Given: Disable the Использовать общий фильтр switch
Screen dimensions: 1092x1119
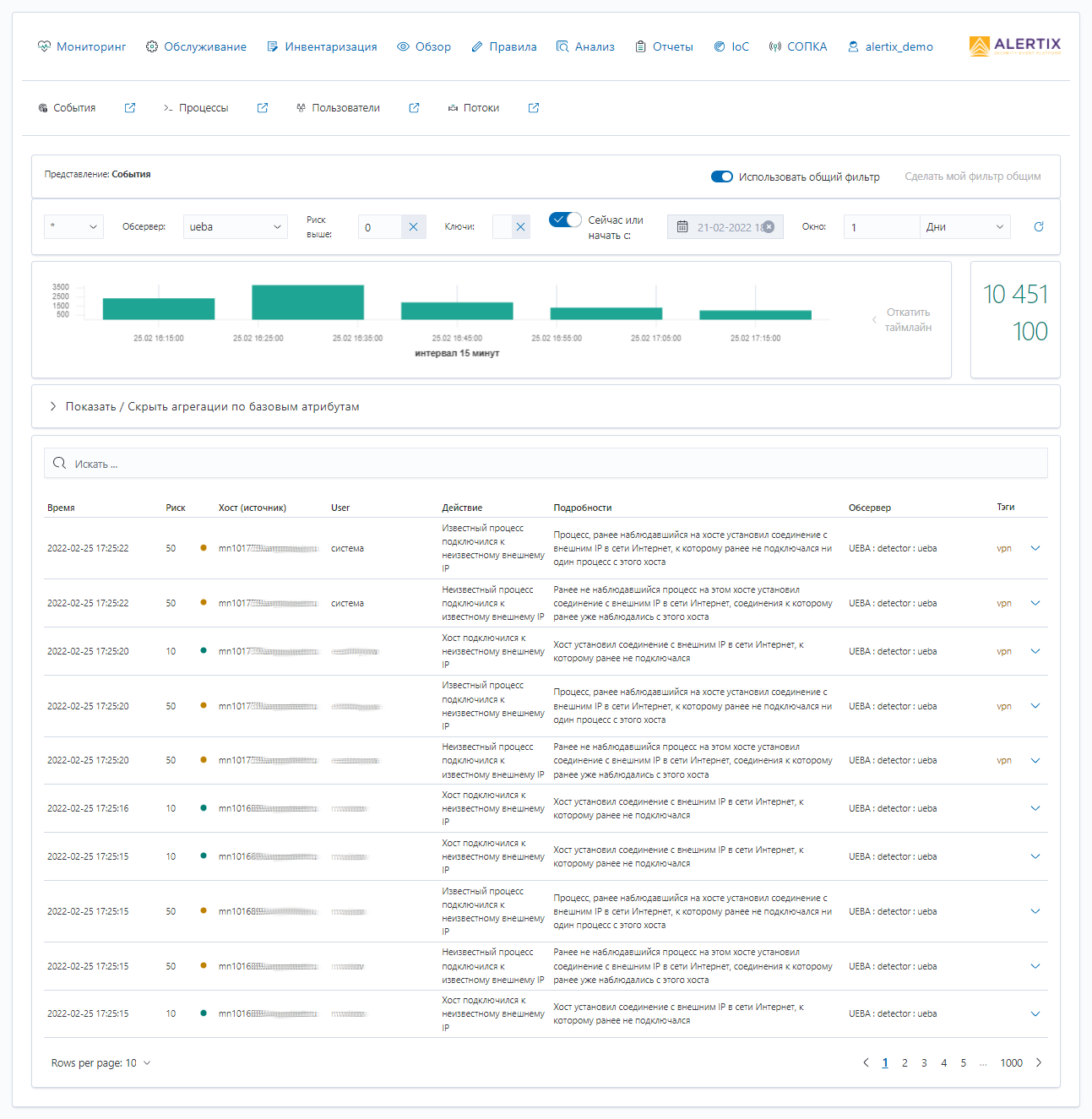Looking at the screenshot, I should coord(721,177).
